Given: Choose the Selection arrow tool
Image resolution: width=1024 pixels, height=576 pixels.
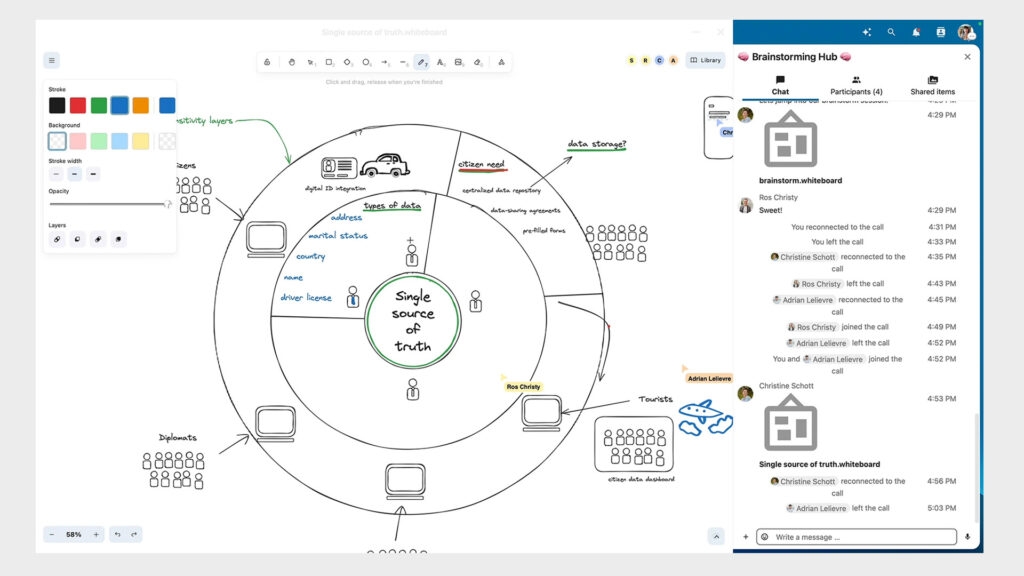Looking at the screenshot, I should [311, 62].
